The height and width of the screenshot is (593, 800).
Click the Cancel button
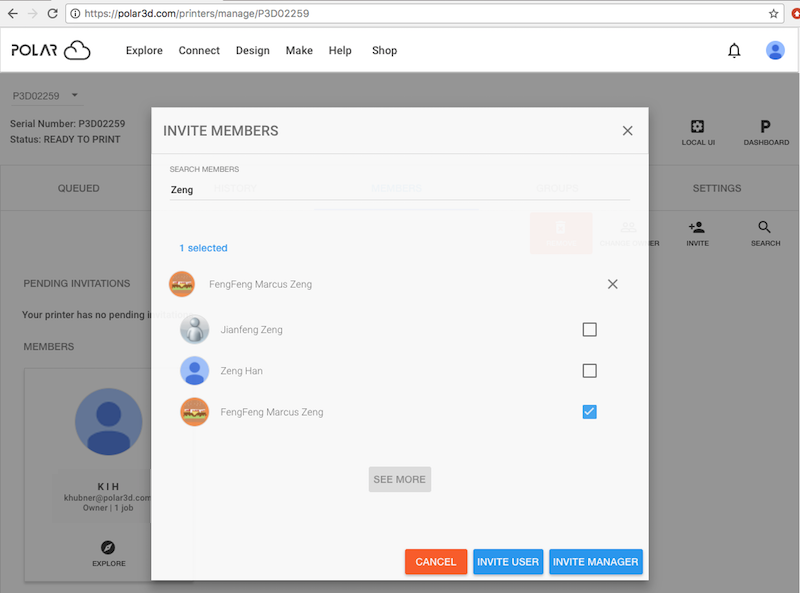436,562
